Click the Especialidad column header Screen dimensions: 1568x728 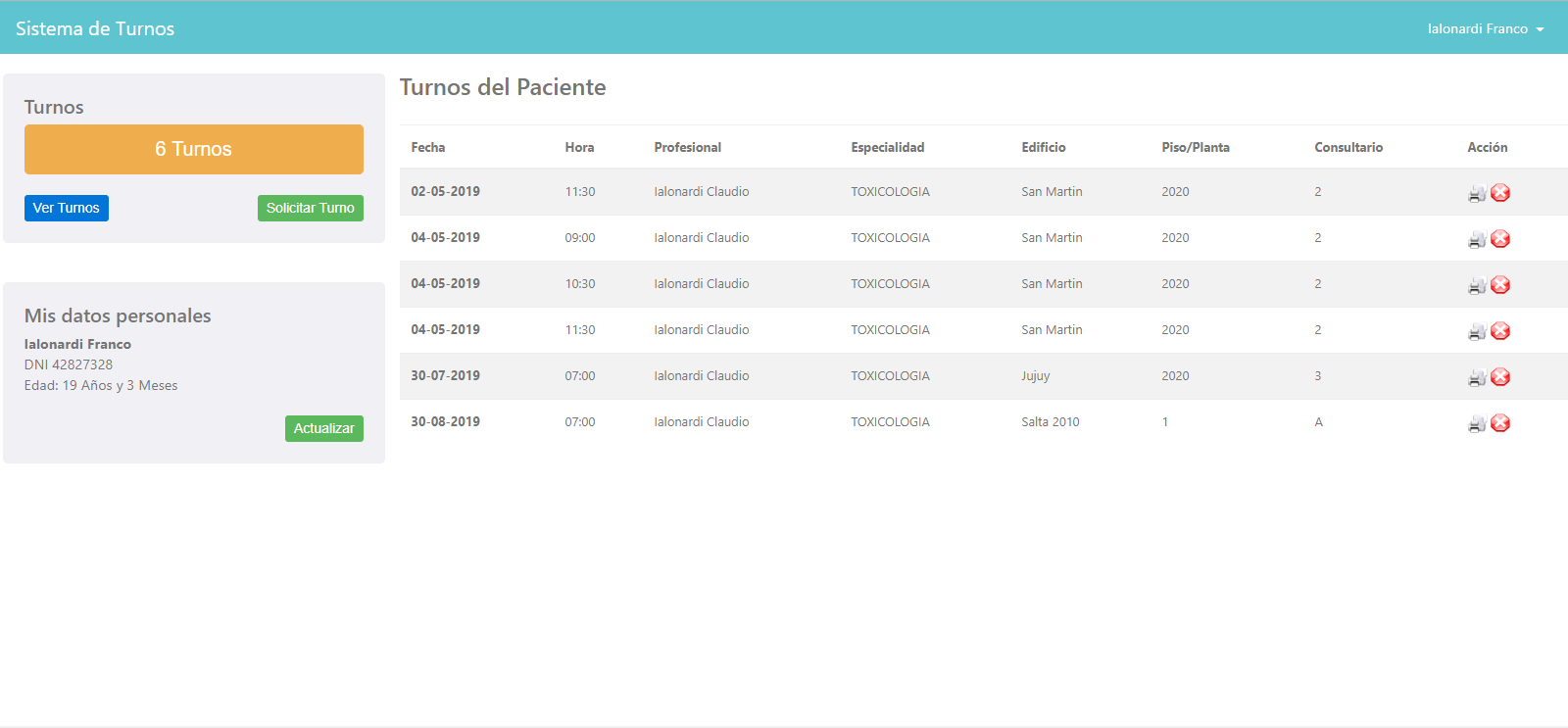(x=888, y=147)
